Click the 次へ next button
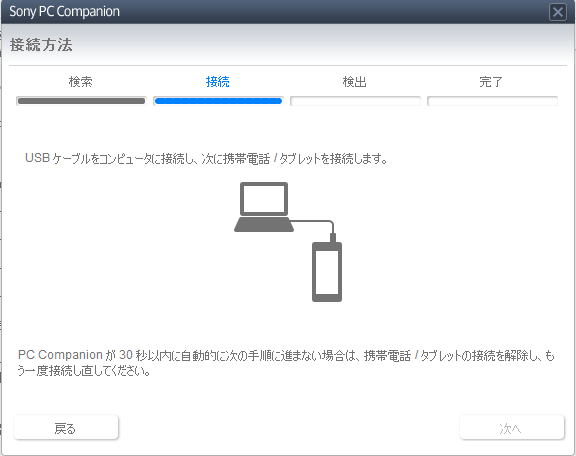 [512, 427]
